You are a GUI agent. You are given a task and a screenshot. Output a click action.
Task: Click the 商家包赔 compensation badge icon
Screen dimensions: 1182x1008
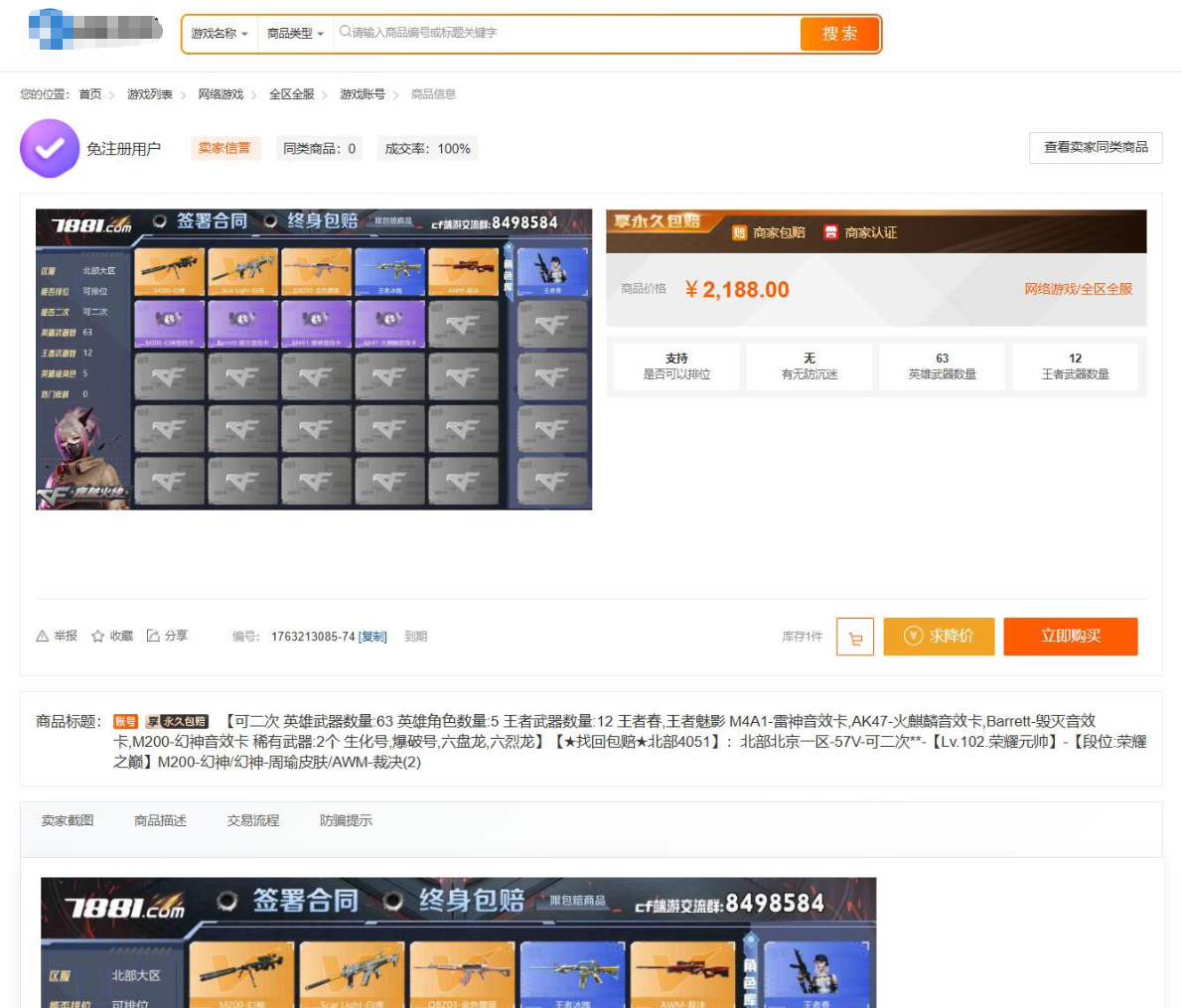(x=739, y=232)
